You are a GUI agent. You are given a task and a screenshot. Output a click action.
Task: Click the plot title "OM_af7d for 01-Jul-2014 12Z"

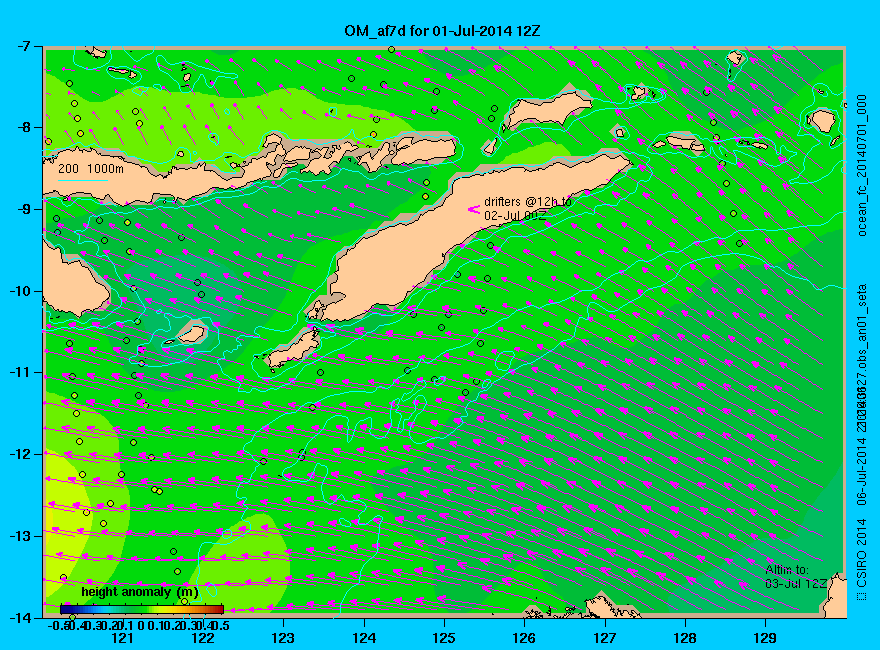pyautogui.click(x=442, y=31)
